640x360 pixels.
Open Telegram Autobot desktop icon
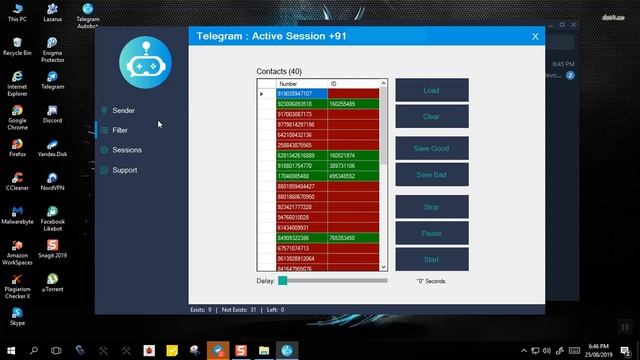pos(88,16)
